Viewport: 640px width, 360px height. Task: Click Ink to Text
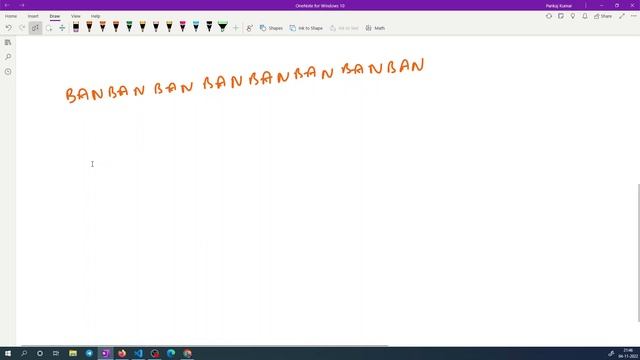pyautogui.click(x=344, y=28)
